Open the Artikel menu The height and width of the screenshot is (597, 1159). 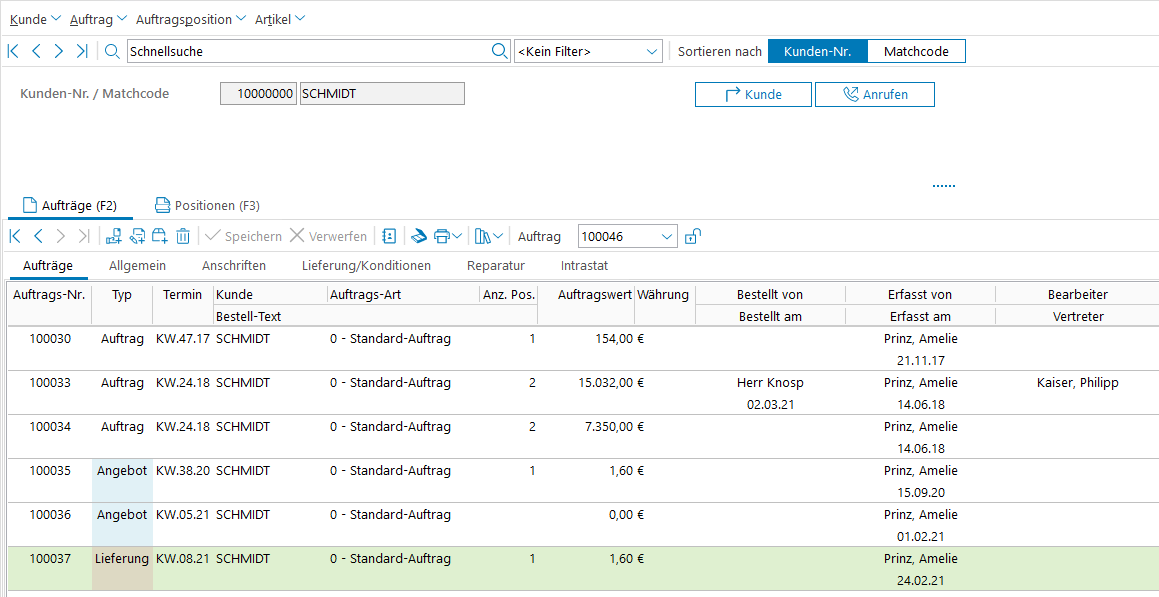[280, 19]
